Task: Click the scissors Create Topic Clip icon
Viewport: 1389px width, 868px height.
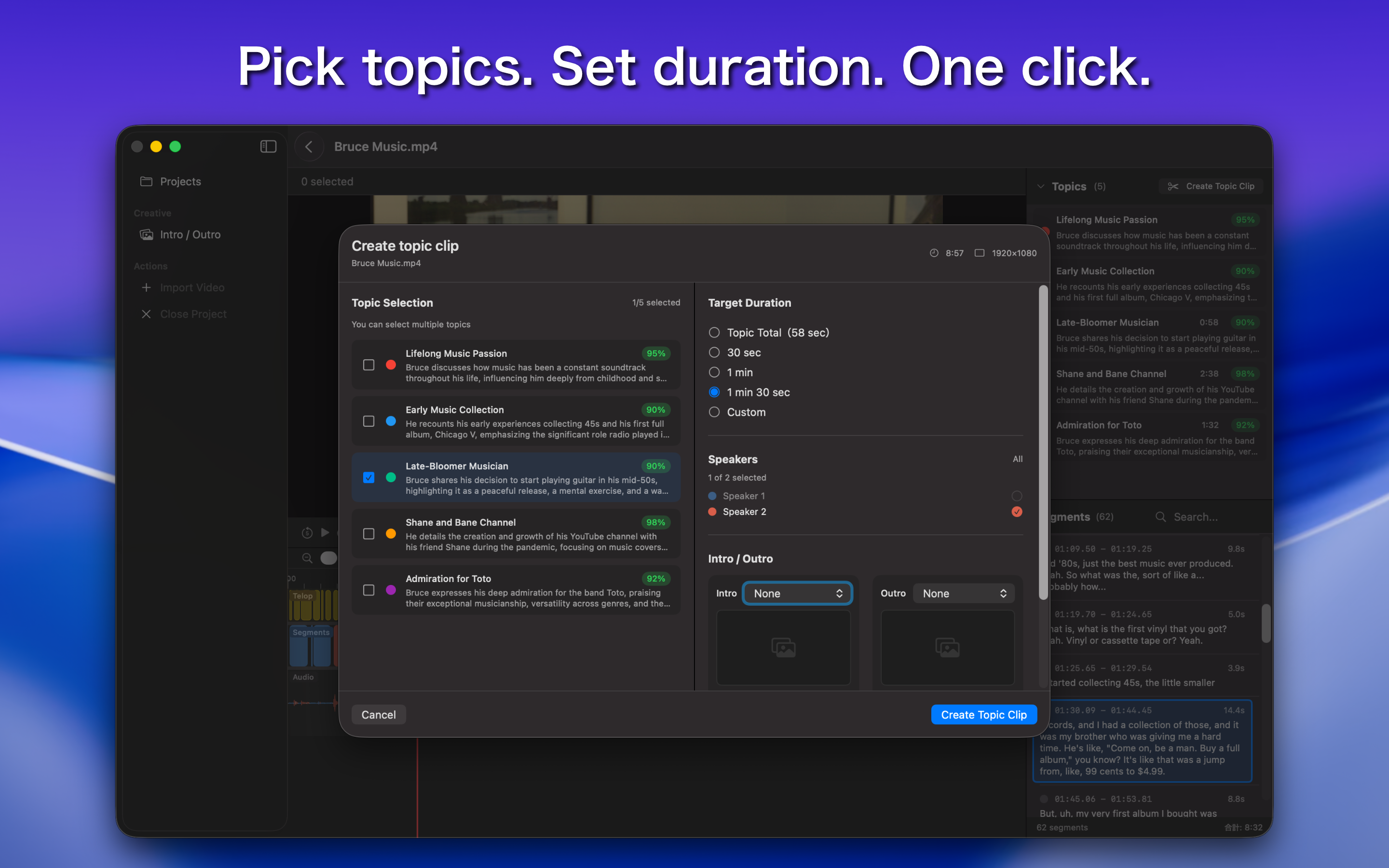Action: pos(1172,186)
